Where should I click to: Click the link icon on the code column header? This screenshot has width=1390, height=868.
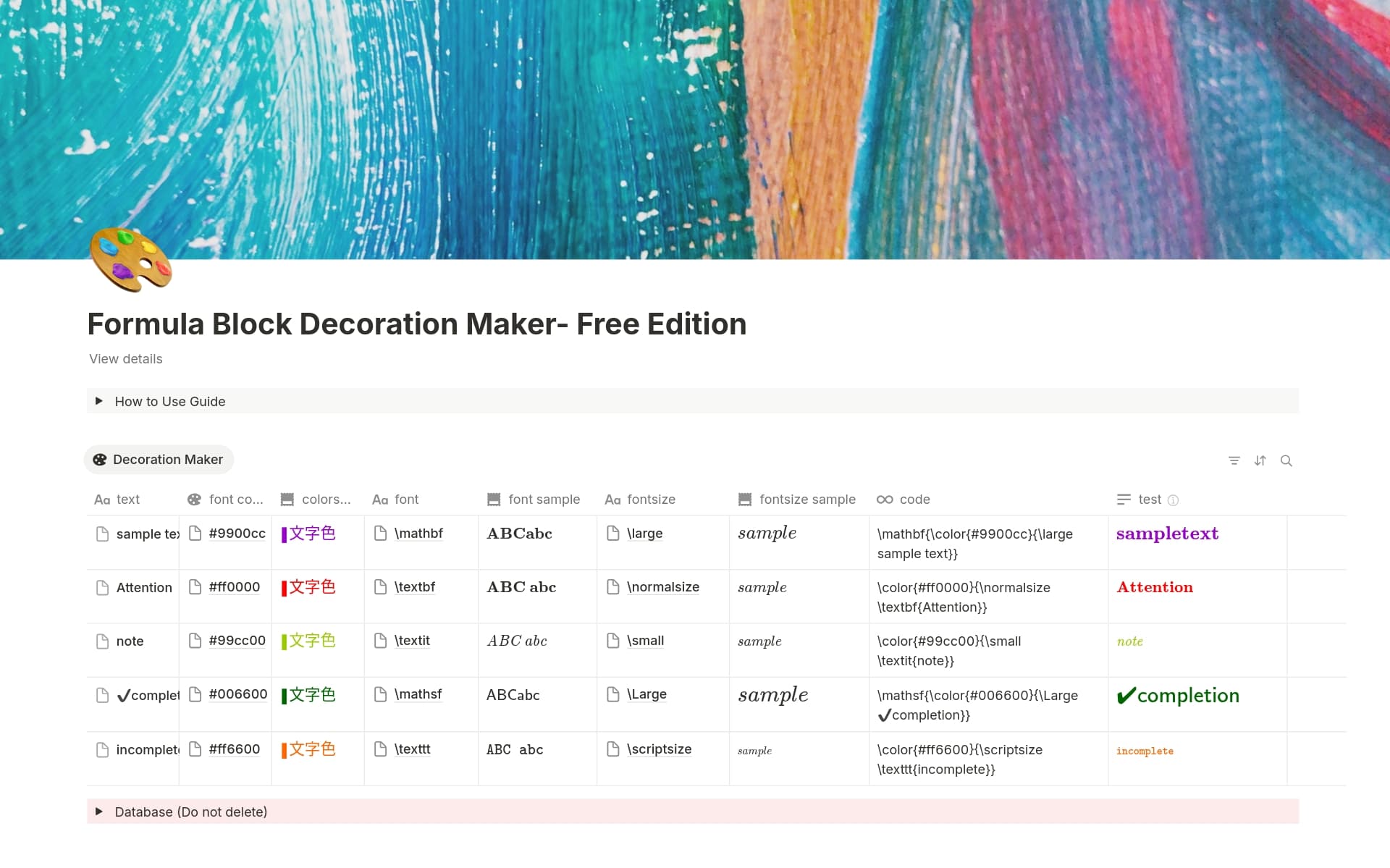click(885, 500)
